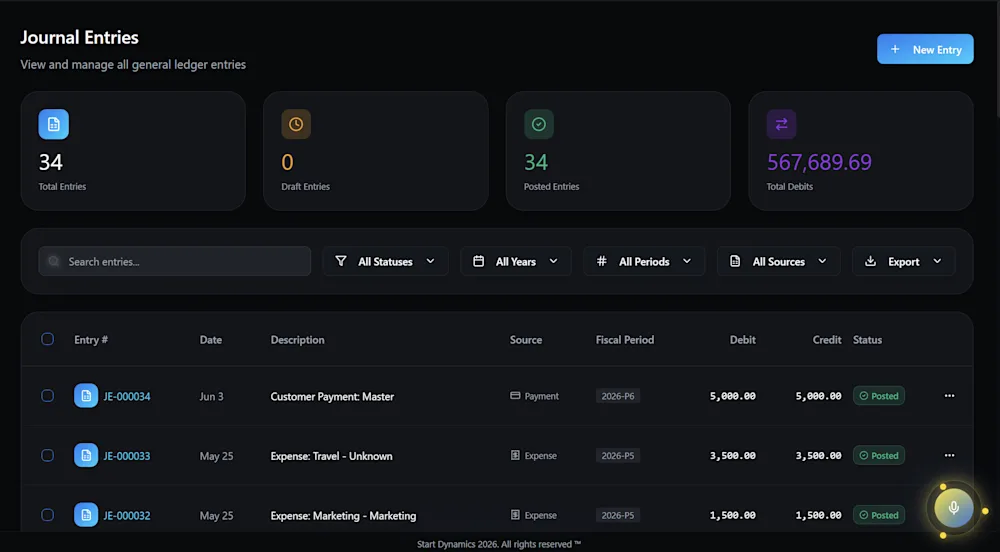
Task: Check the JE-000033 row checkbox
Action: pyautogui.click(x=48, y=455)
